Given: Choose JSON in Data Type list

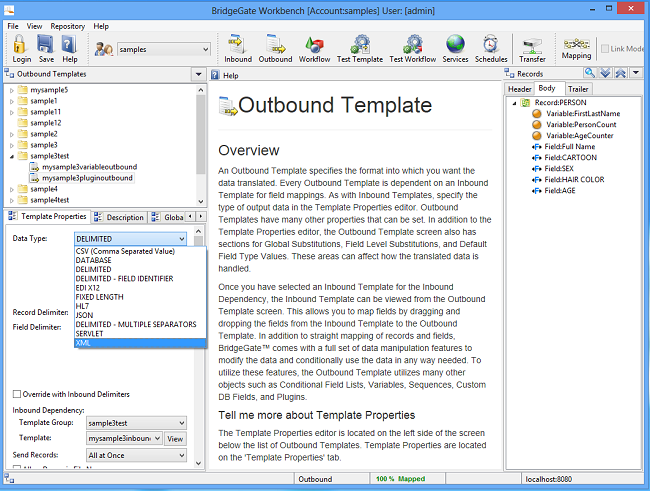Looking at the screenshot, I should coord(140,316).
